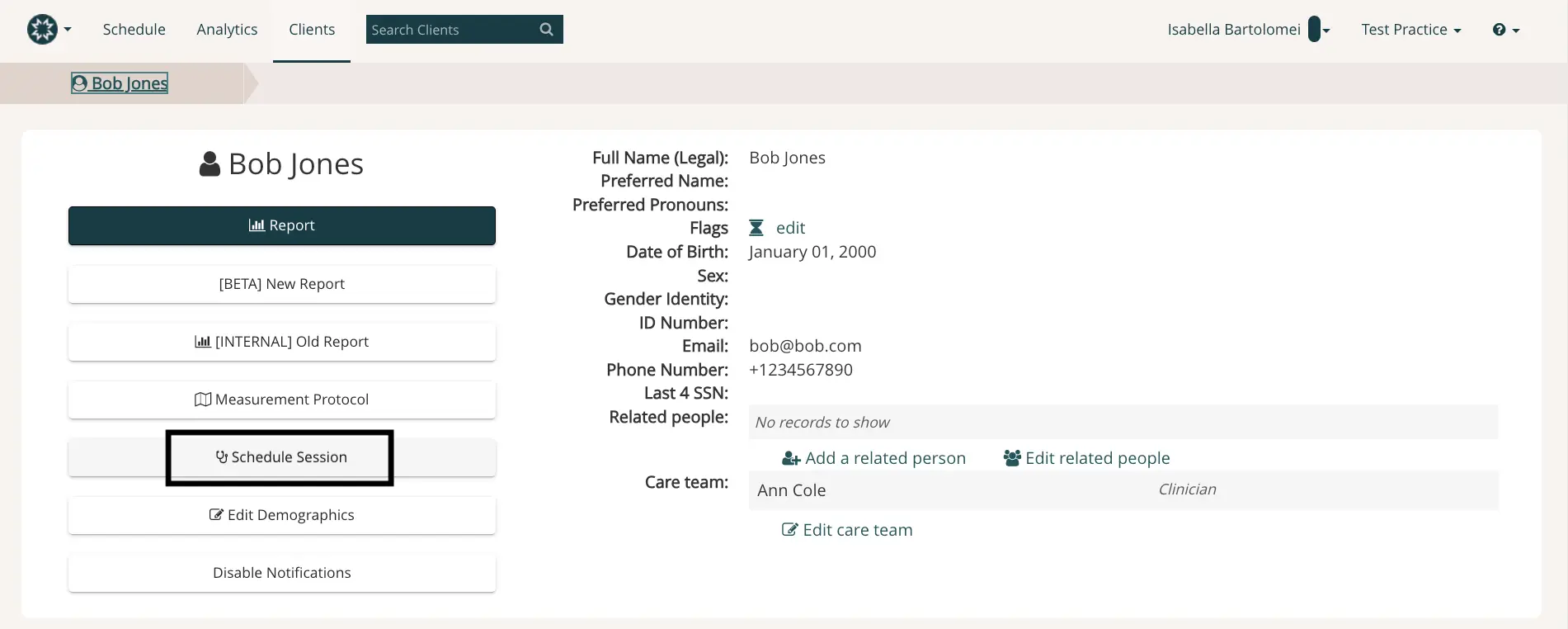Click inside the Search Clients field

[x=445, y=29]
